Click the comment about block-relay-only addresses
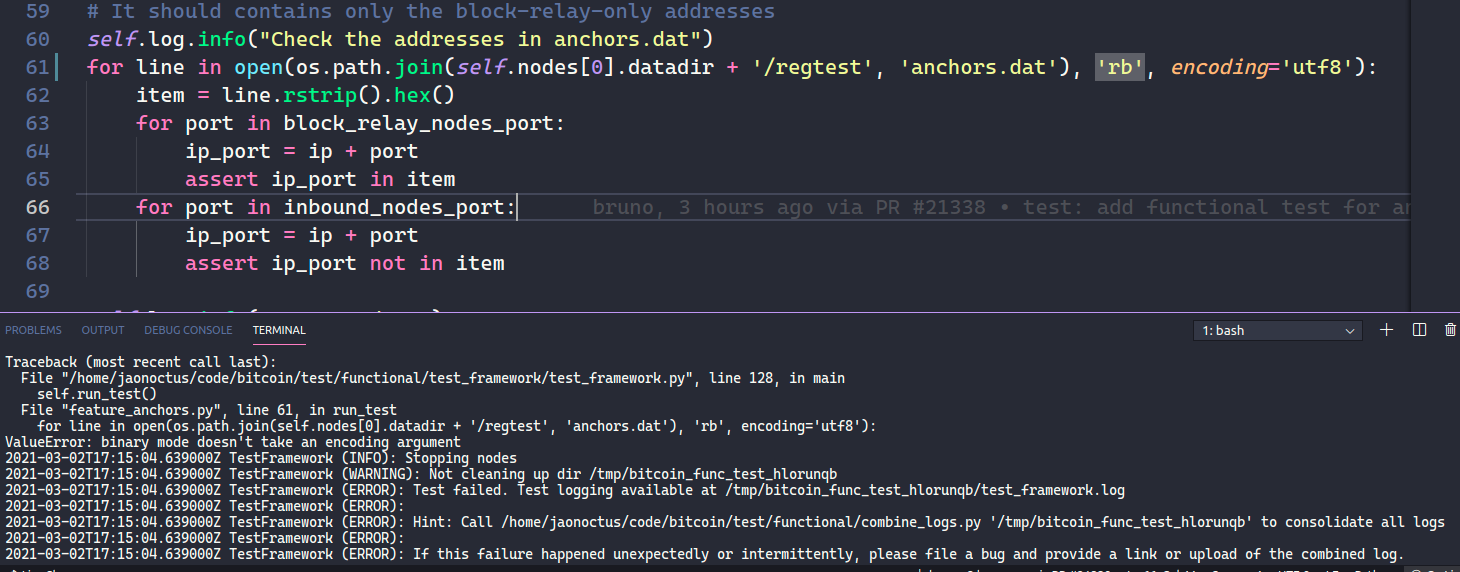The width and height of the screenshot is (1460, 572). coord(431,12)
